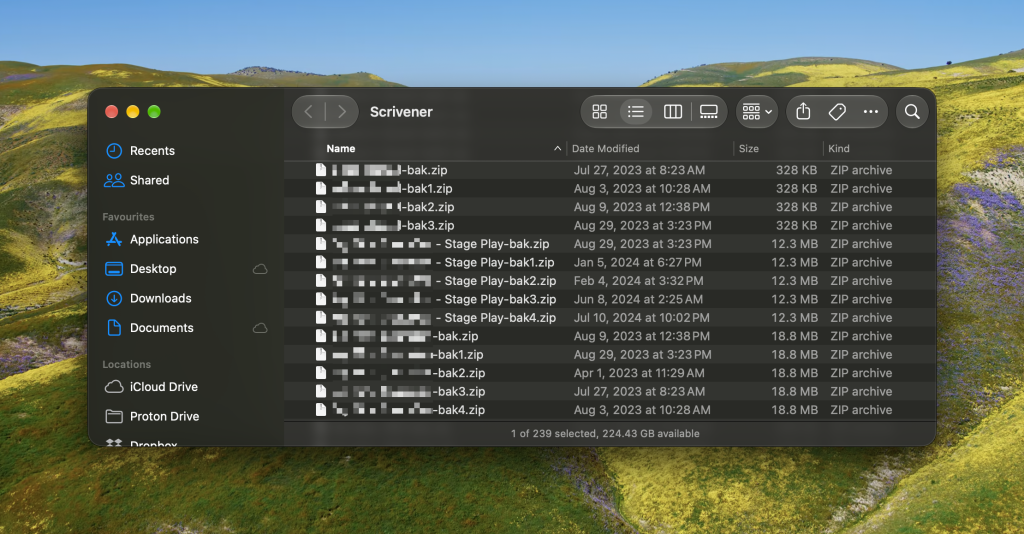Sort by the Size column header
The height and width of the screenshot is (534, 1024).
point(748,149)
